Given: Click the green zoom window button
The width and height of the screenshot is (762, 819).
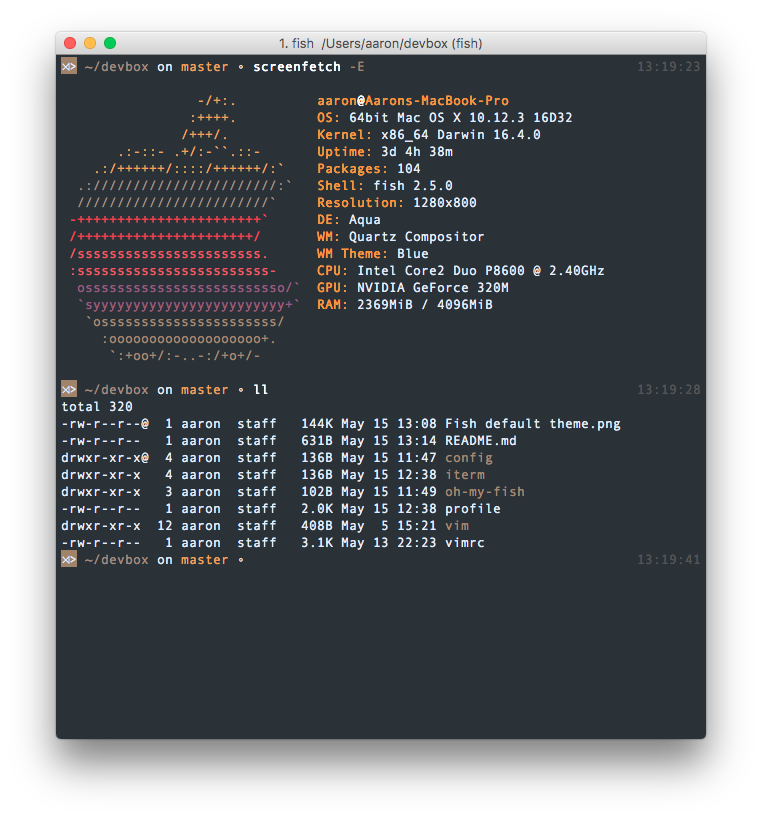Looking at the screenshot, I should pyautogui.click(x=110, y=43).
